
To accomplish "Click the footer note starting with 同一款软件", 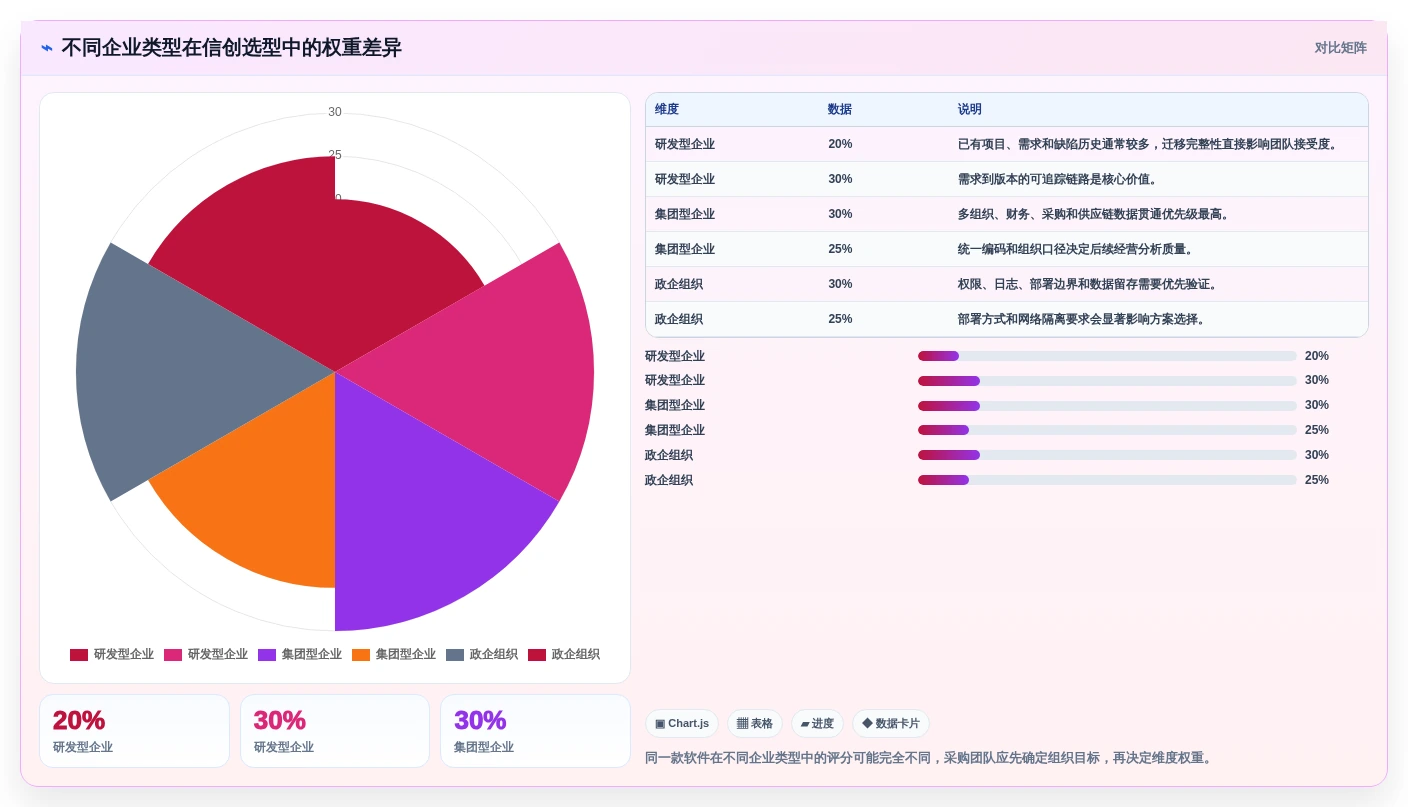I will coord(930,758).
